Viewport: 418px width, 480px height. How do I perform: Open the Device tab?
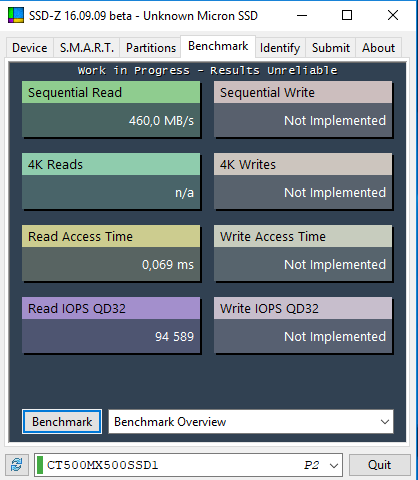click(30, 48)
